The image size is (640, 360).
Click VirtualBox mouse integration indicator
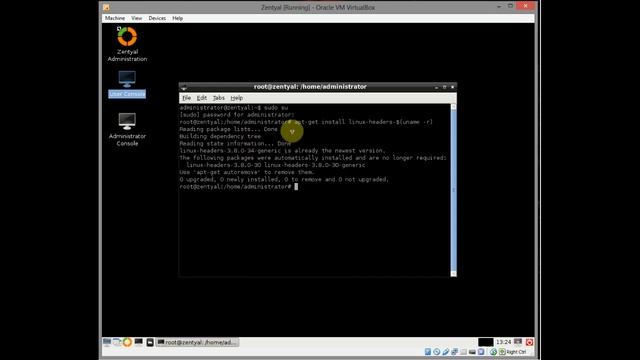click(x=493, y=352)
